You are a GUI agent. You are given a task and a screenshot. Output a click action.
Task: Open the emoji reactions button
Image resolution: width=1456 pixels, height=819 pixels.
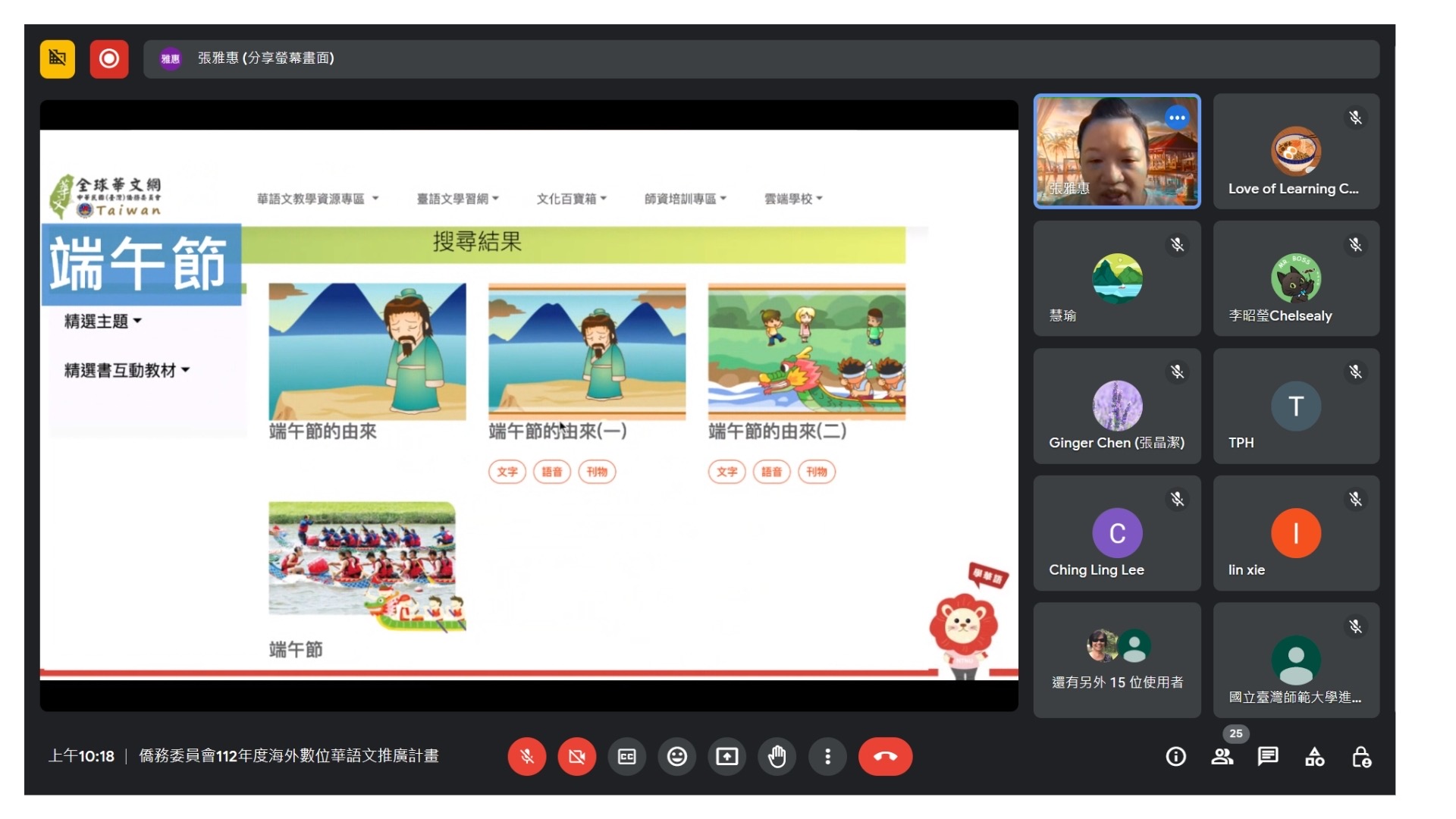coord(676,756)
